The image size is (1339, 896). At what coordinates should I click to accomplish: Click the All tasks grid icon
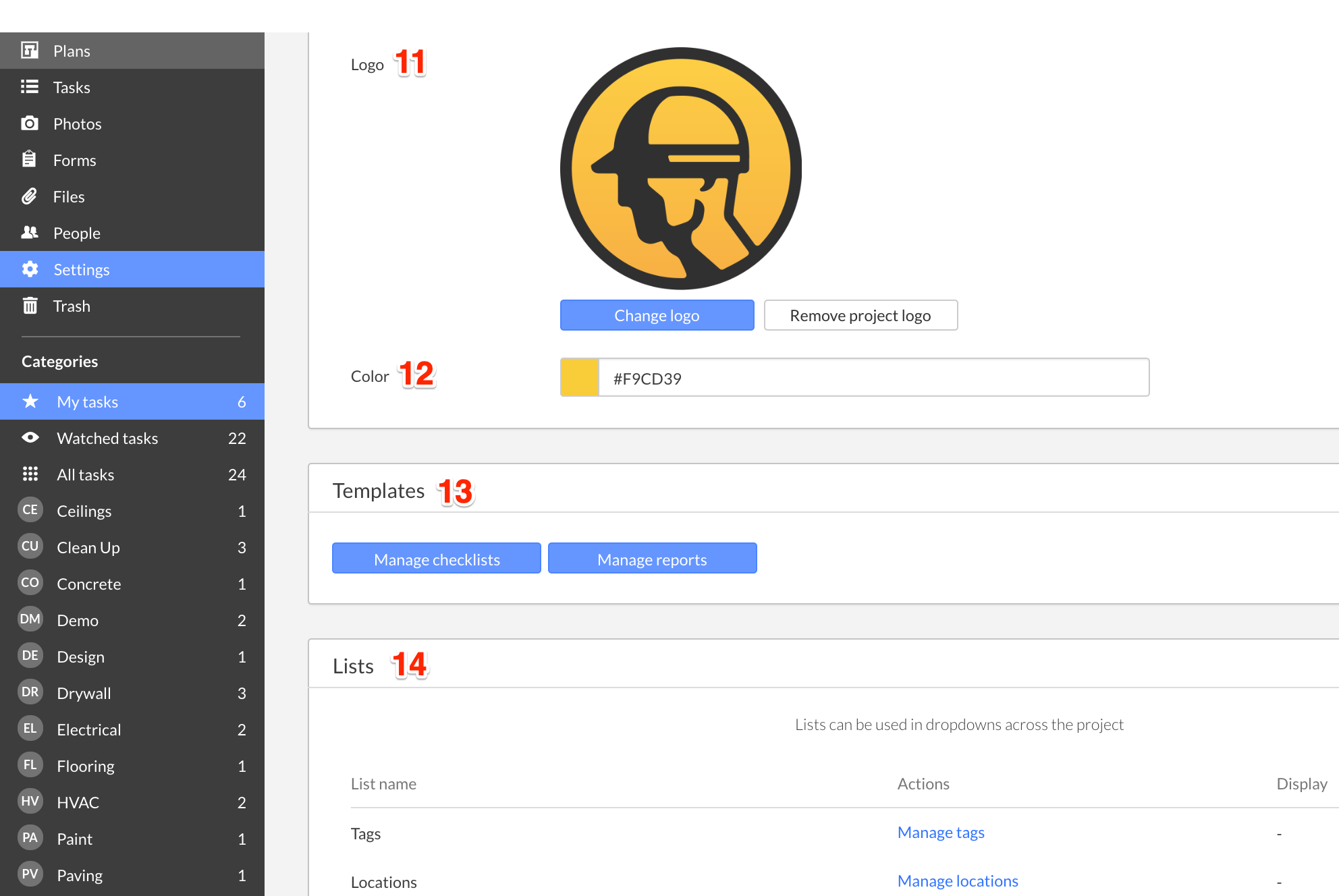point(30,474)
